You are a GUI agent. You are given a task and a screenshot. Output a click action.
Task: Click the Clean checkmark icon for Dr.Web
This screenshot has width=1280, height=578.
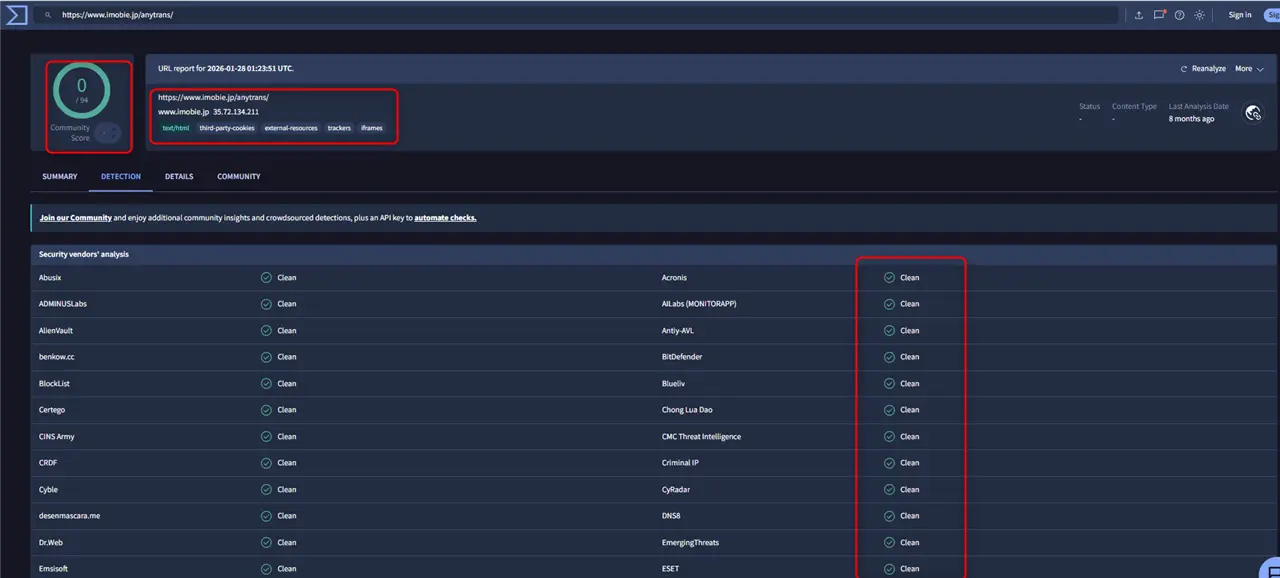pos(266,543)
